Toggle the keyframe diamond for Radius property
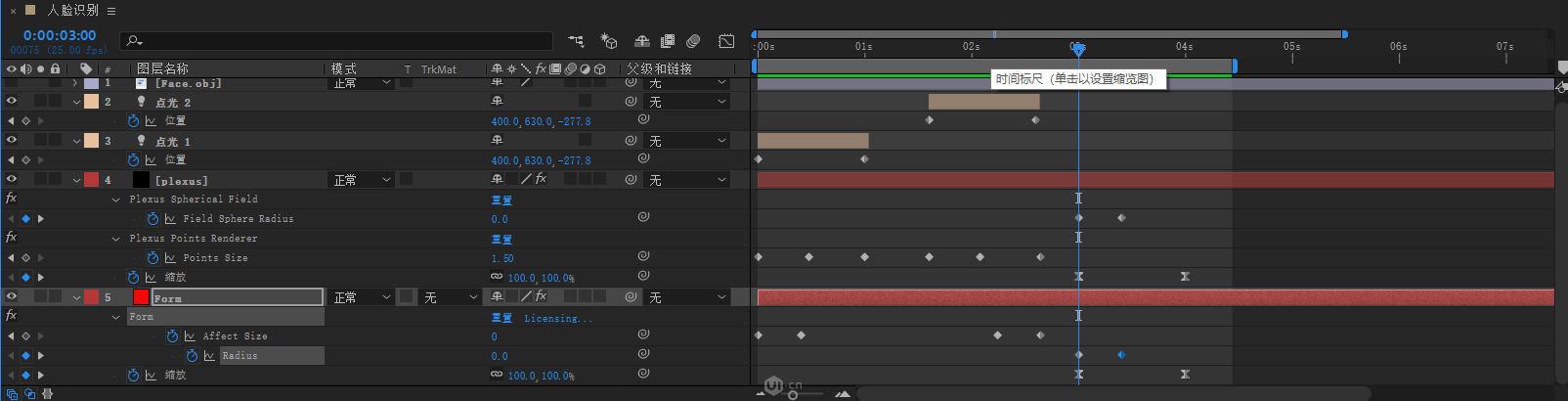 click(x=26, y=356)
